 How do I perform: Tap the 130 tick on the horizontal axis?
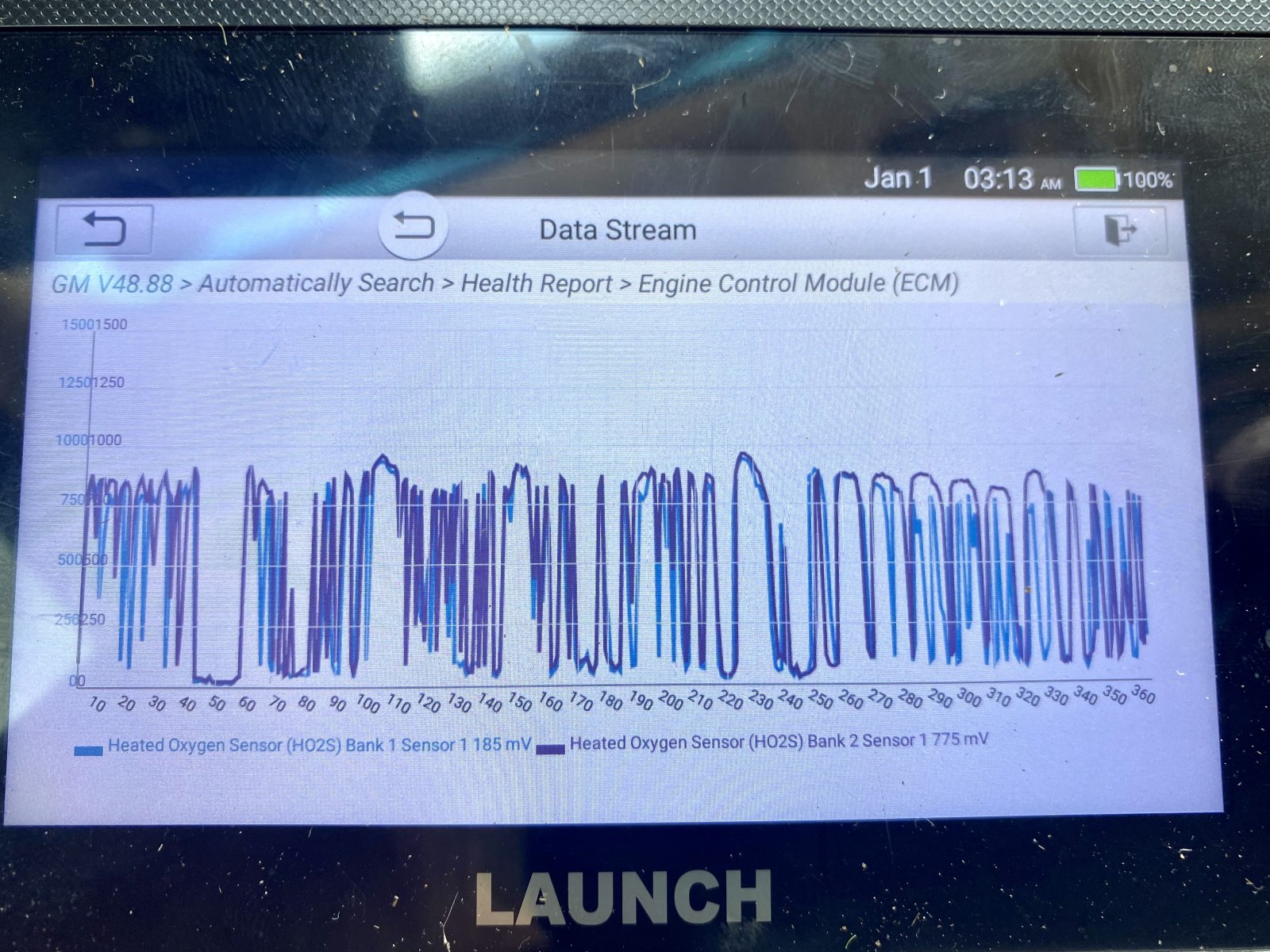click(459, 703)
